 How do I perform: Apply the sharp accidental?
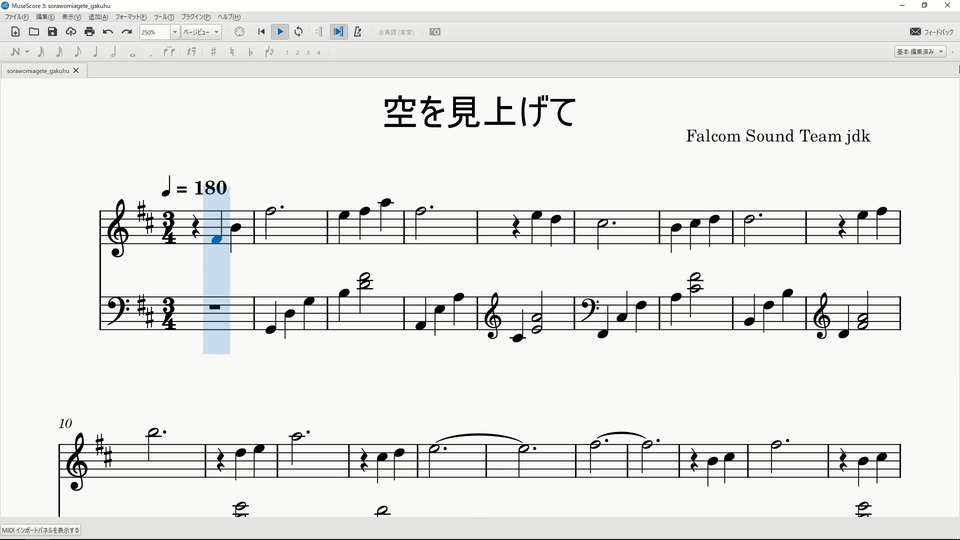tap(213, 52)
